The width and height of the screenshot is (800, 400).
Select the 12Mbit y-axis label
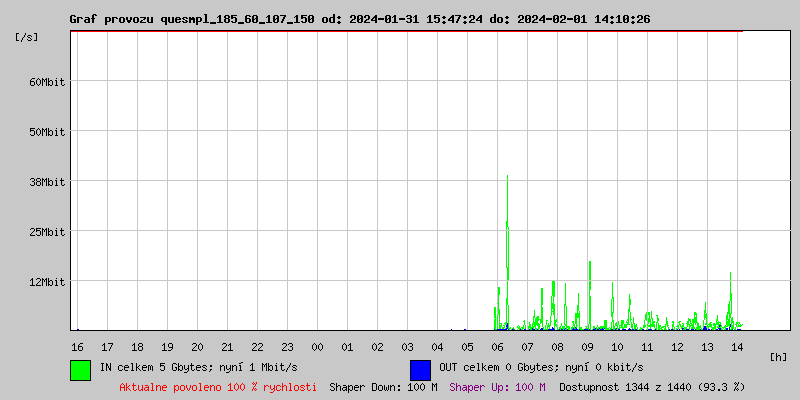47,282
